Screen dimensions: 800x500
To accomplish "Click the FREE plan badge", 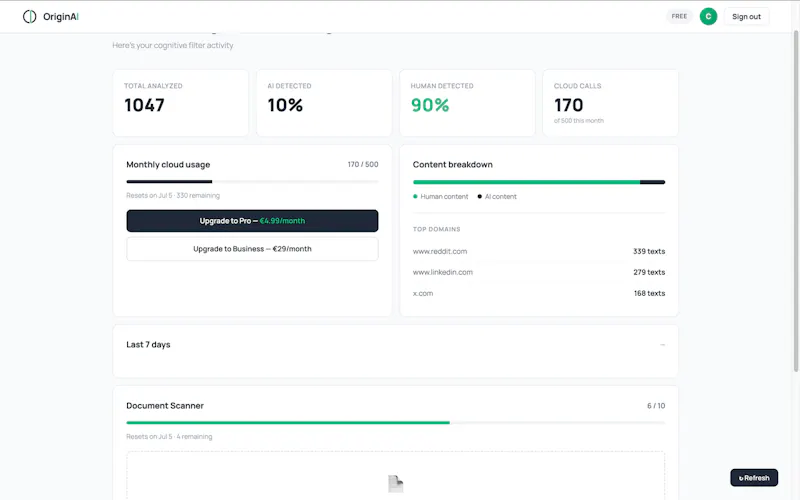I will tap(679, 16).
